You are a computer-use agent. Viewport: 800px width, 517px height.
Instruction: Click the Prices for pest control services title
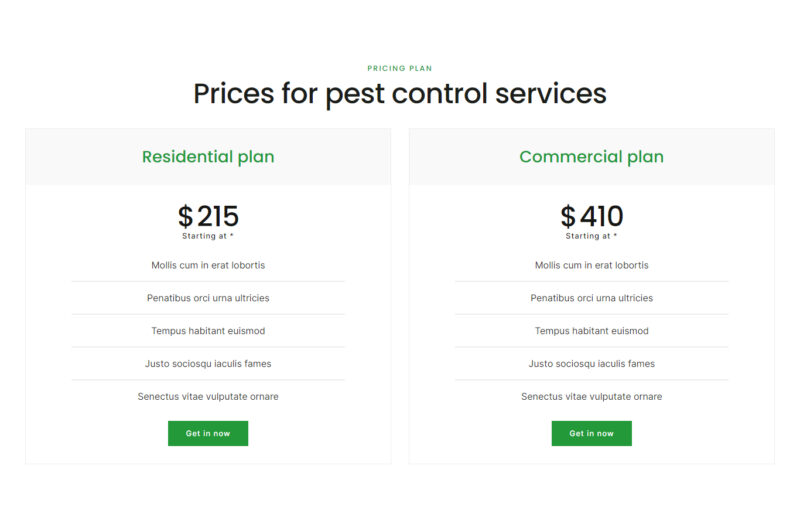click(x=400, y=94)
